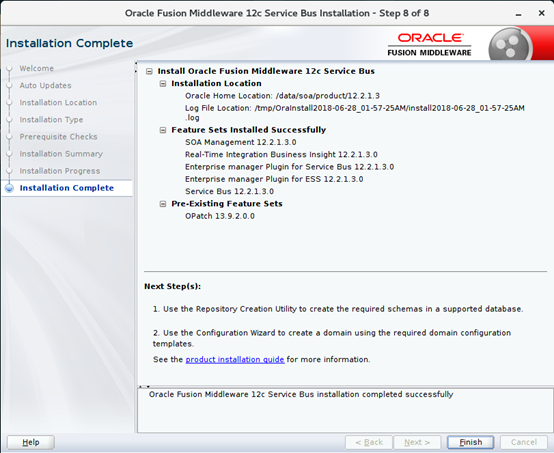Image resolution: width=554 pixels, height=453 pixels.
Task: Select the Oracle Home Location line
Action: (282, 96)
